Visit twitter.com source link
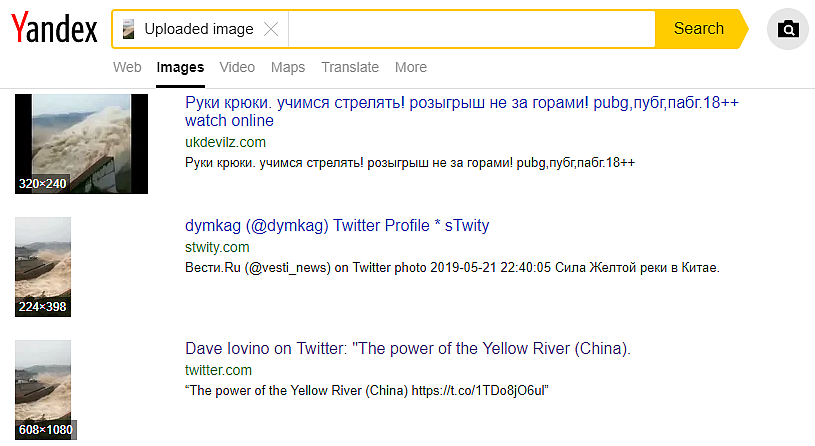This screenshot has height=446, width=815. [218, 370]
